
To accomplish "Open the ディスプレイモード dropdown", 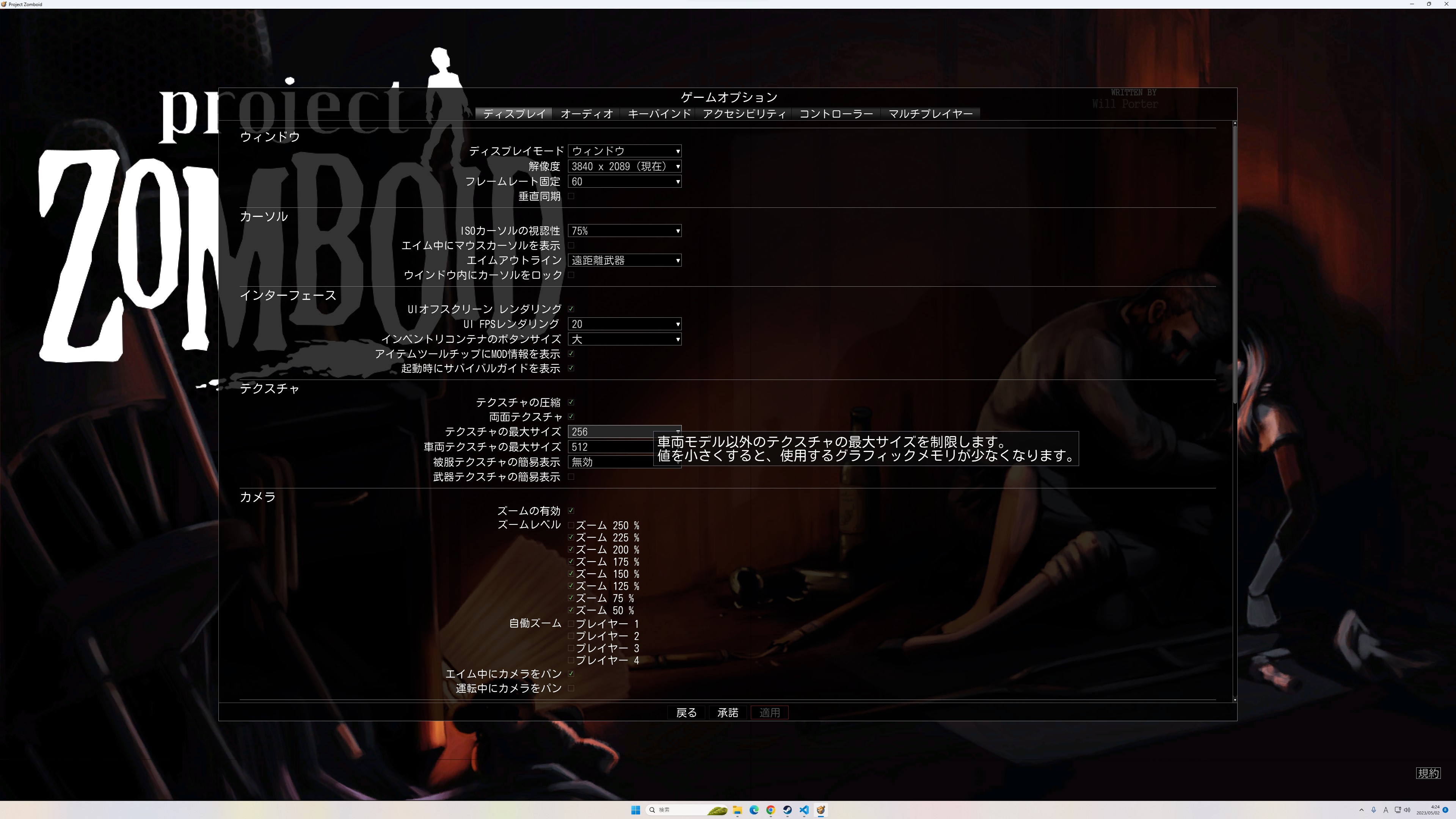I will click(x=624, y=151).
